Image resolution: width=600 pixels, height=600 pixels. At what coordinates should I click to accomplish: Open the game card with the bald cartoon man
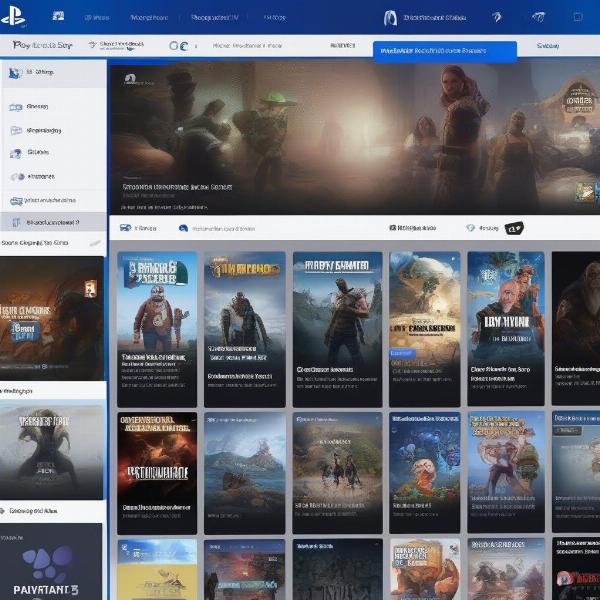coord(506,329)
